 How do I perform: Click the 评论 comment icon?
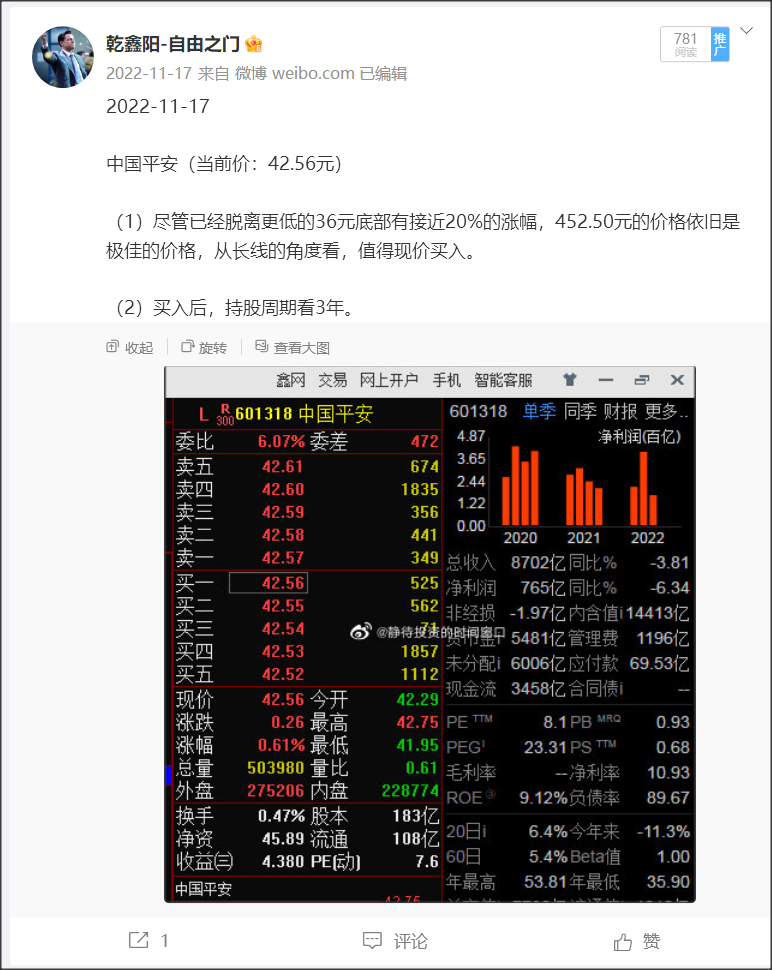372,941
